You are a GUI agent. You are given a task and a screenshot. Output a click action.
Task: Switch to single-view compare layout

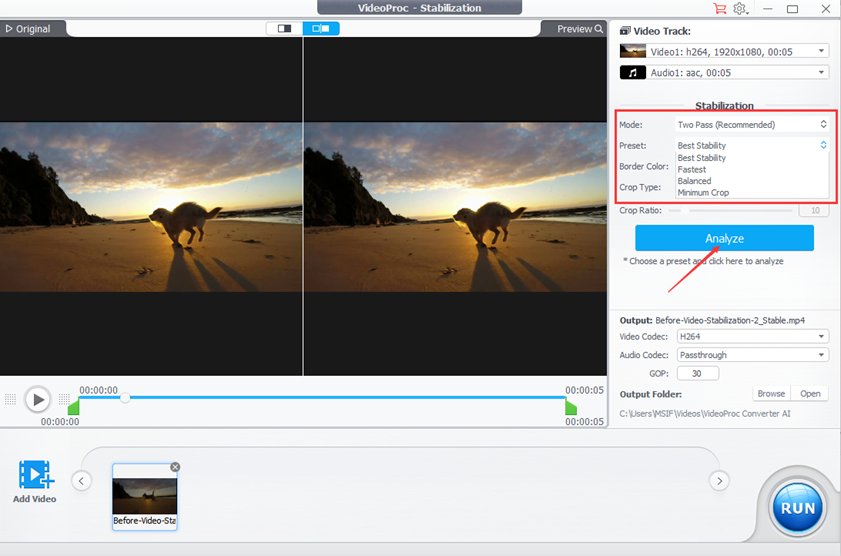pyautogui.click(x=284, y=28)
